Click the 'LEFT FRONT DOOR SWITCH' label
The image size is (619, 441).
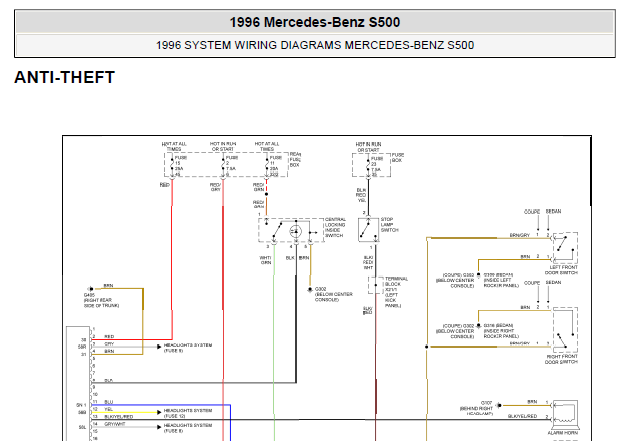point(561,270)
